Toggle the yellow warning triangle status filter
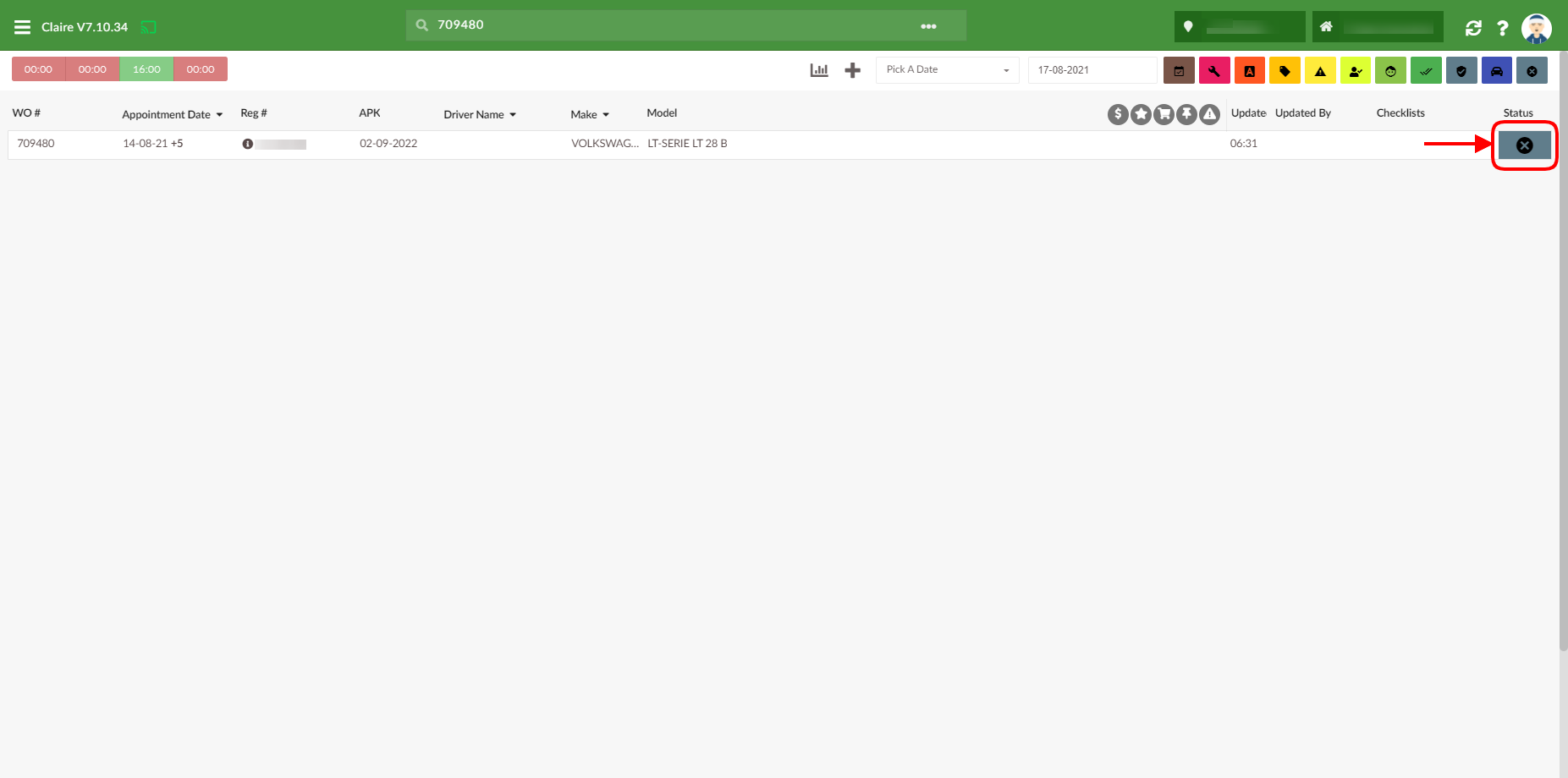This screenshot has width=1568, height=778. click(1320, 70)
